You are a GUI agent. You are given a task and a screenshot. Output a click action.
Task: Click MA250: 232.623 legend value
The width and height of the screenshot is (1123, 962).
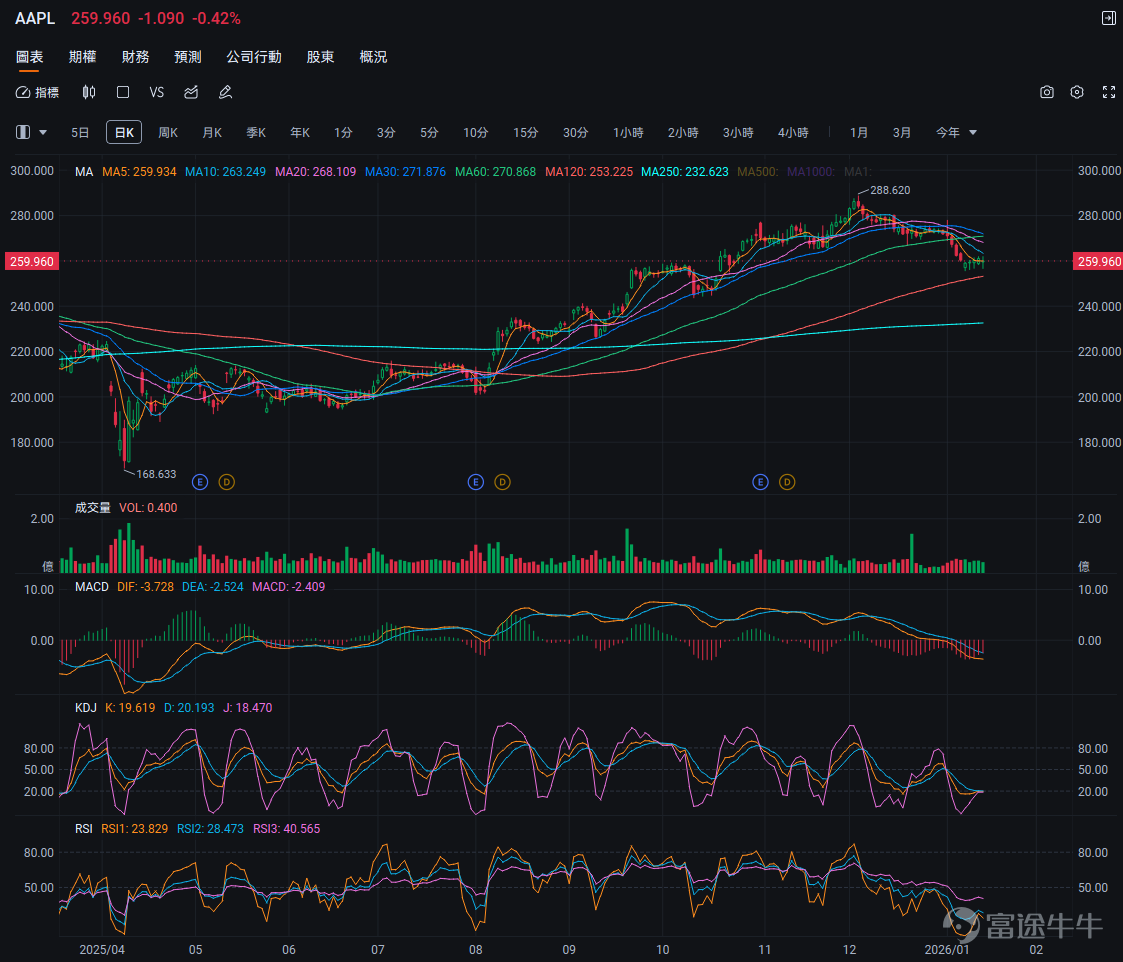pyautogui.click(x=685, y=172)
